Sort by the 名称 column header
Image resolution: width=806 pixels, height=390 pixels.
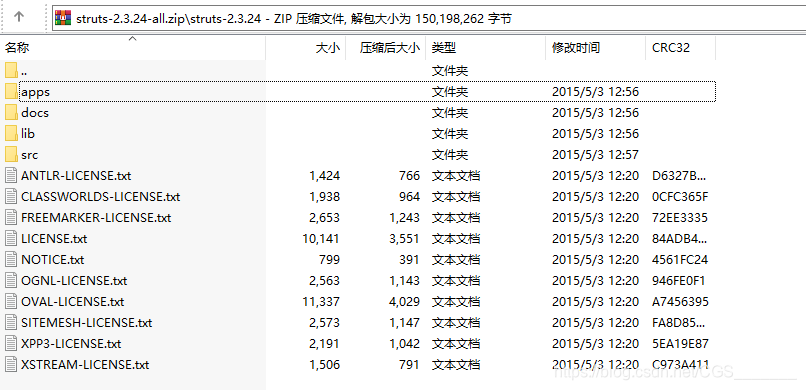tap(133, 48)
